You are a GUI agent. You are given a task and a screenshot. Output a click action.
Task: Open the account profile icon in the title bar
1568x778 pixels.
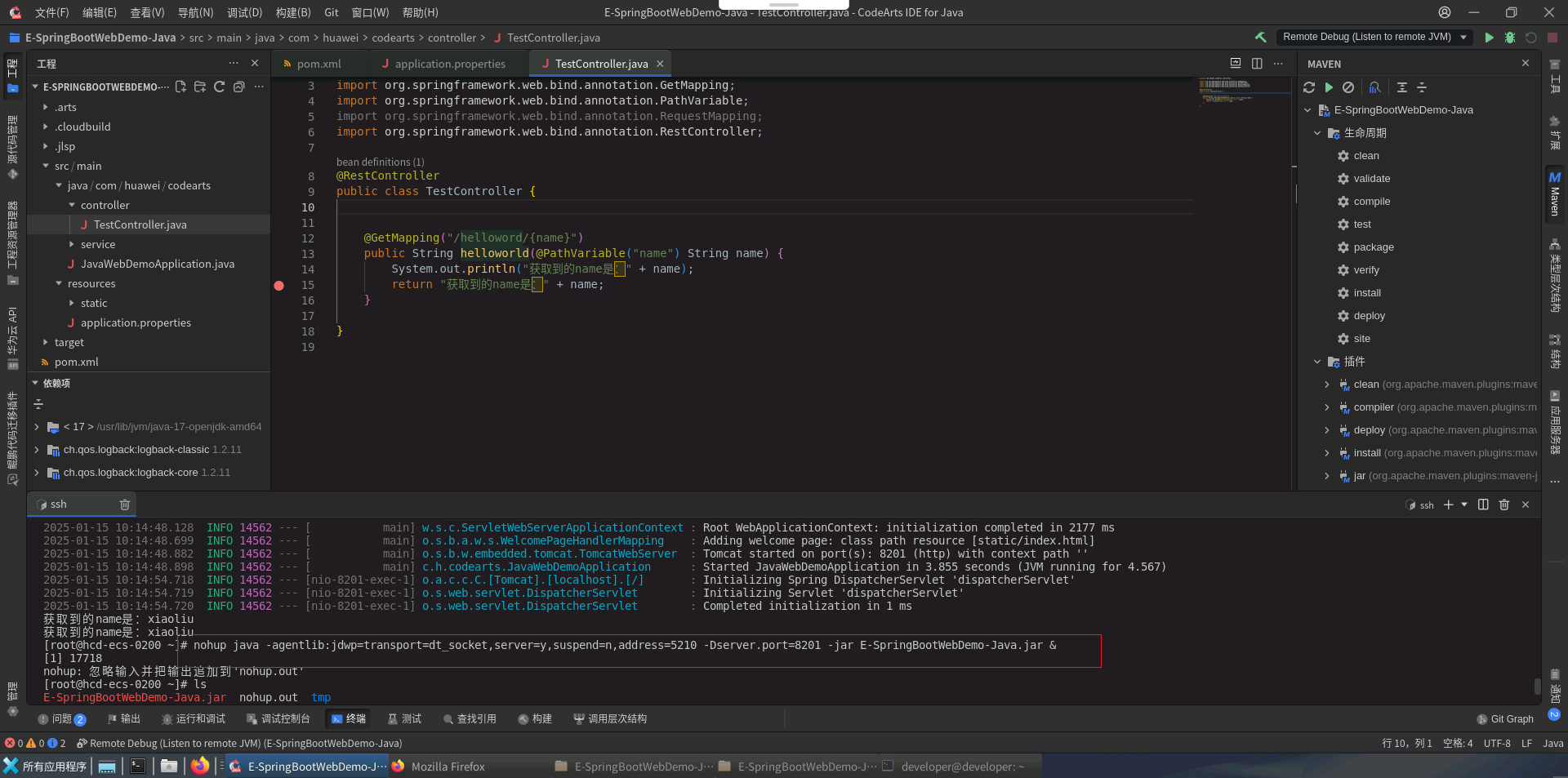1445,12
